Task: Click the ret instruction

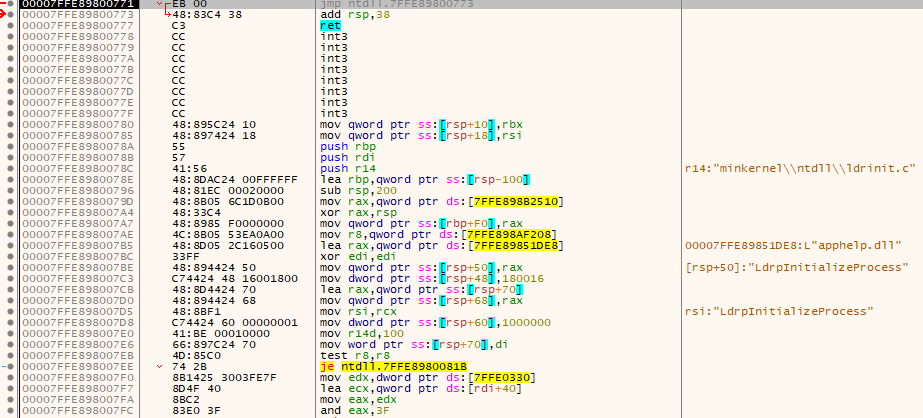Action: [330, 25]
